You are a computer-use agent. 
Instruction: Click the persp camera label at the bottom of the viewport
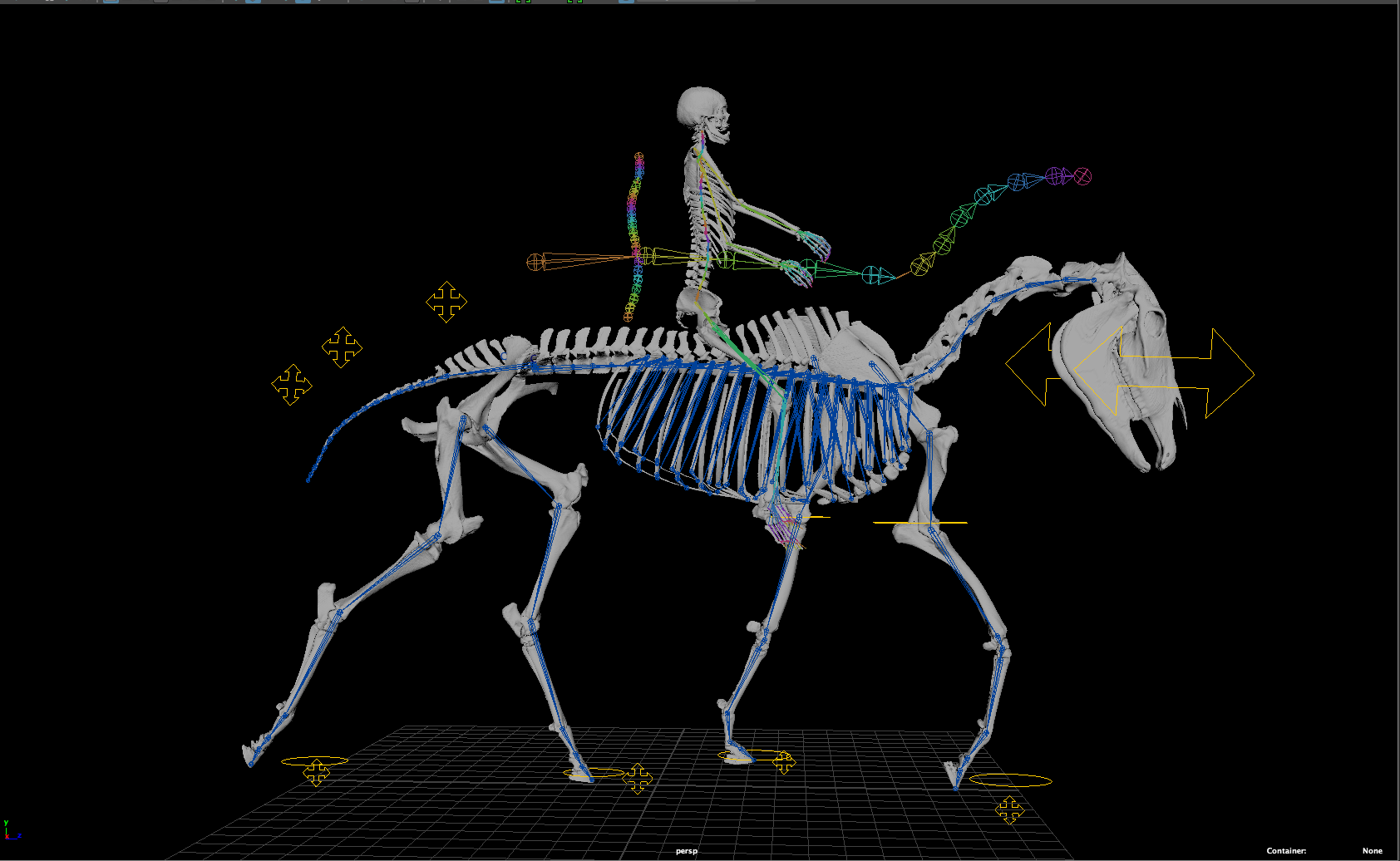(x=688, y=852)
